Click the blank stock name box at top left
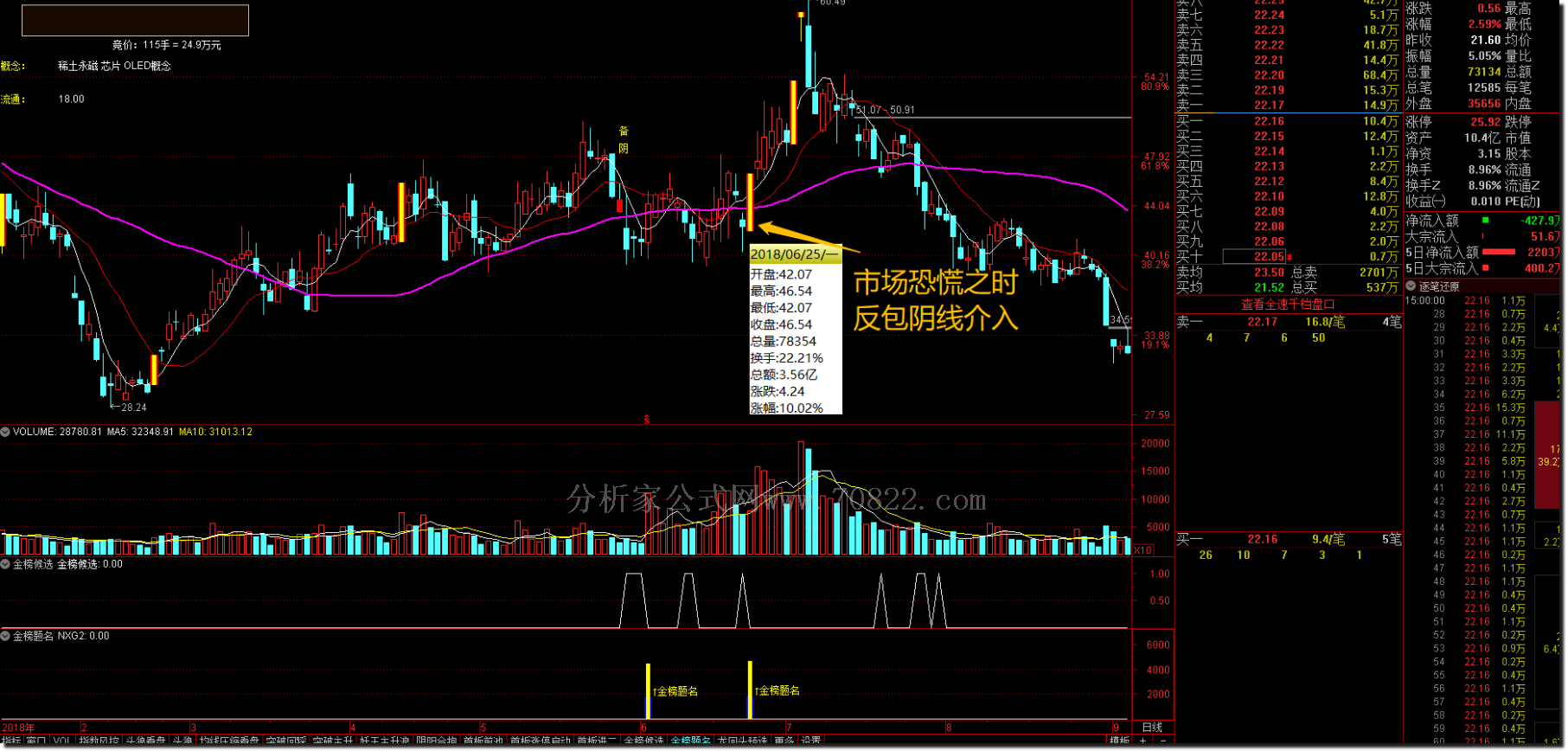 tap(135, 20)
